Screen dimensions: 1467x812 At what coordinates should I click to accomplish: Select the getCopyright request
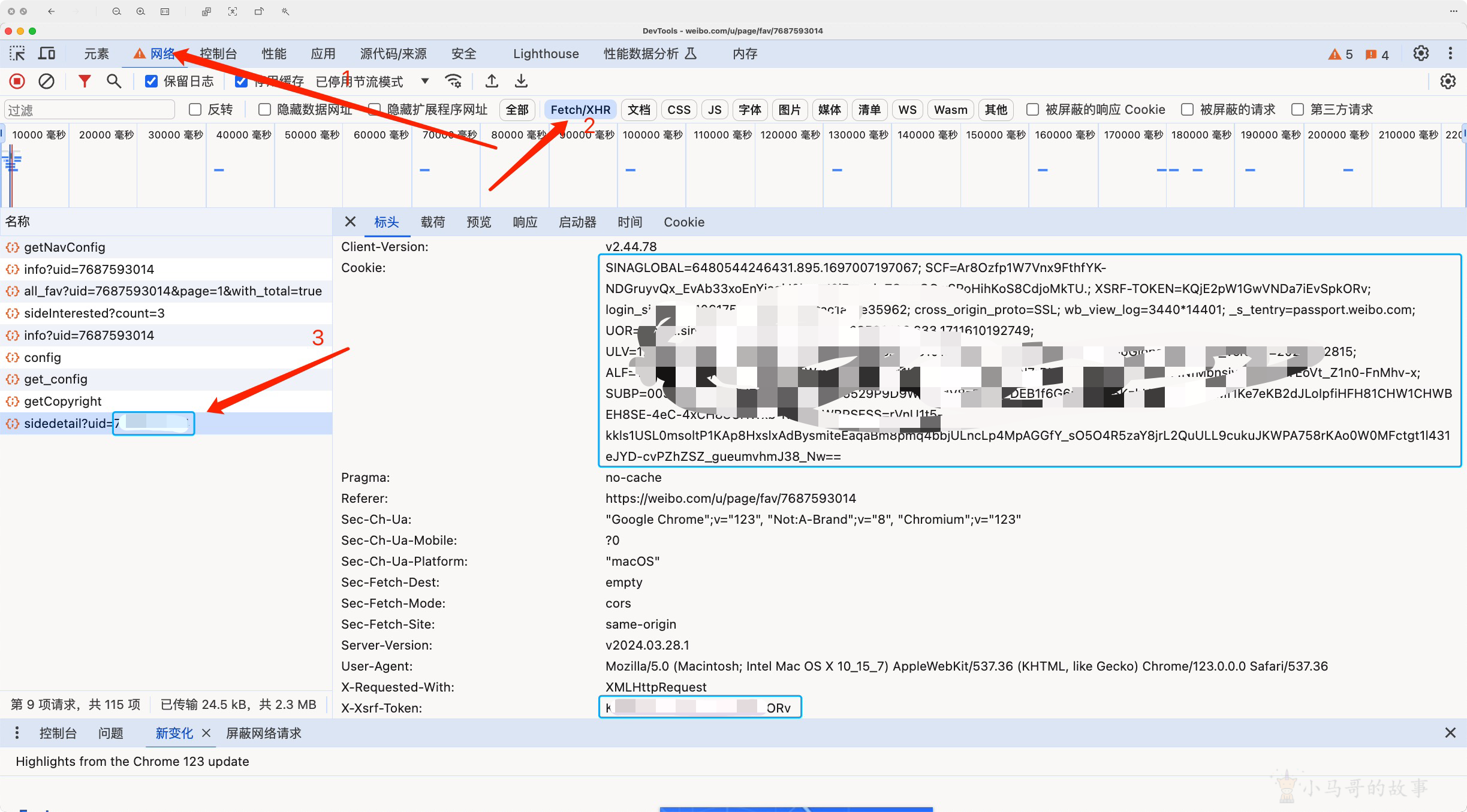166,401
